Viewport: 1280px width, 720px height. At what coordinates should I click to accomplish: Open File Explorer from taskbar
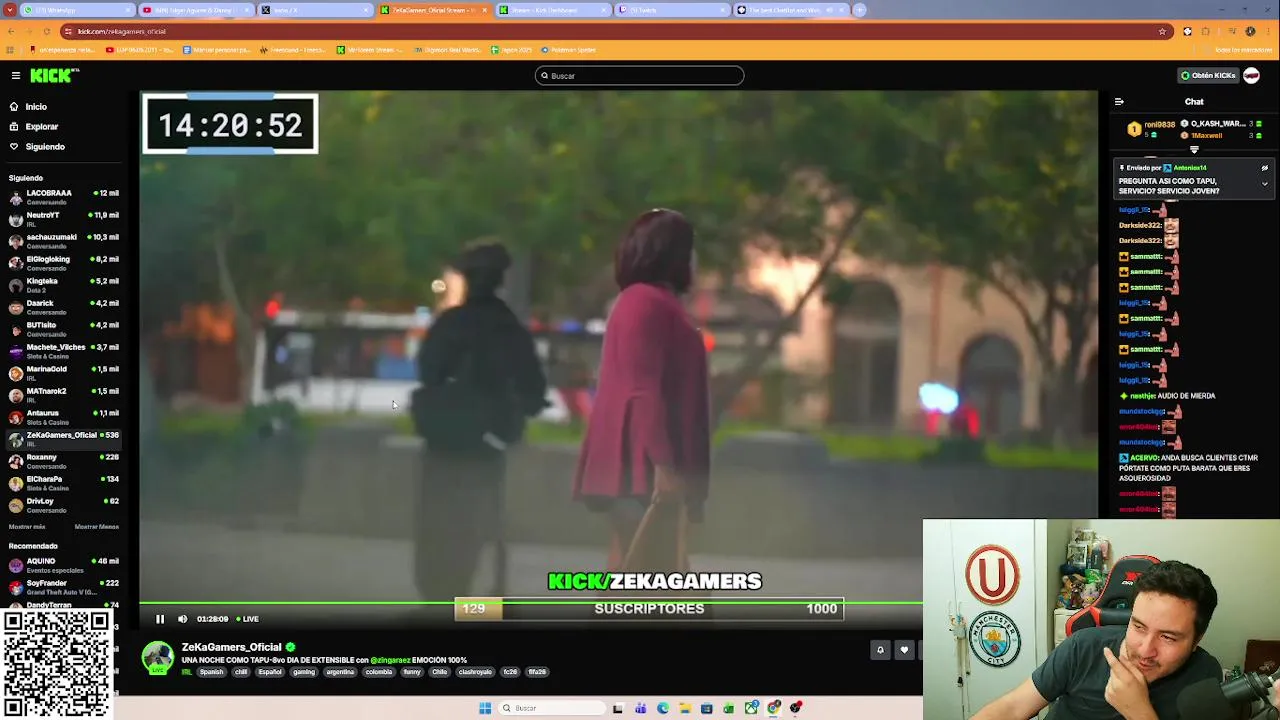(x=685, y=708)
